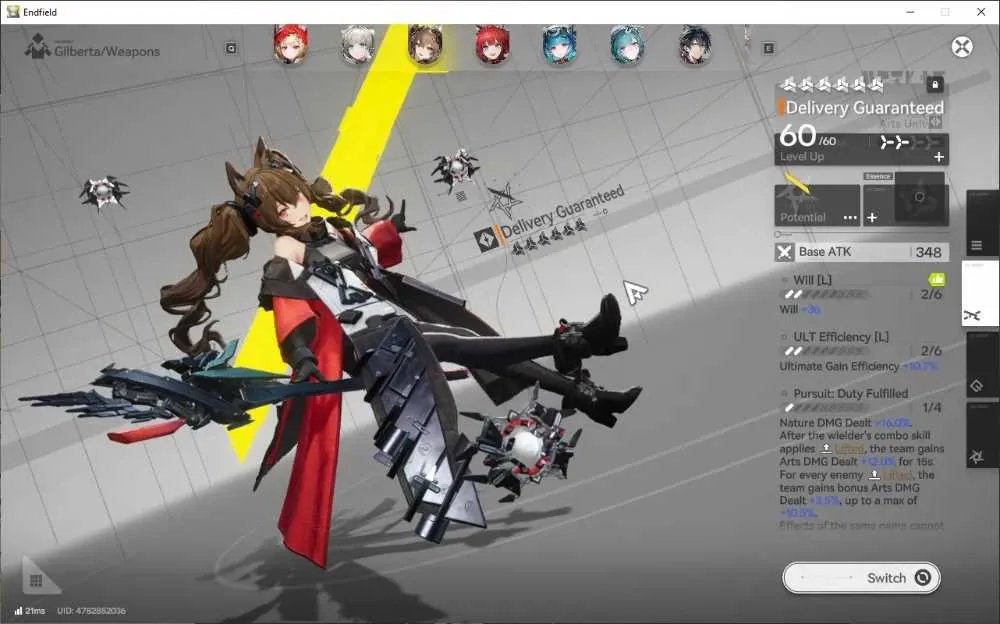Viewport: 1000px width, 624px height.
Task: Select the teal-haired operator portrait
Action: pos(627,45)
